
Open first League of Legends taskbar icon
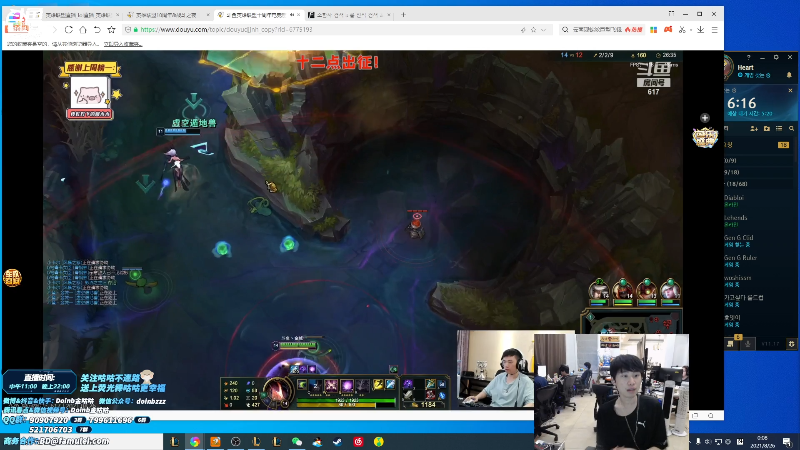click(174, 441)
